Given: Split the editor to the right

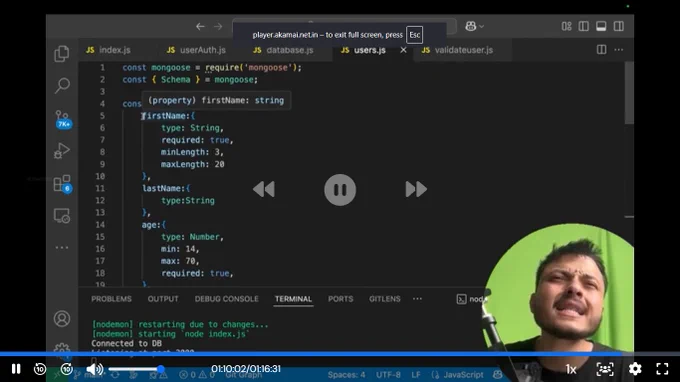Looking at the screenshot, I should (602, 50).
